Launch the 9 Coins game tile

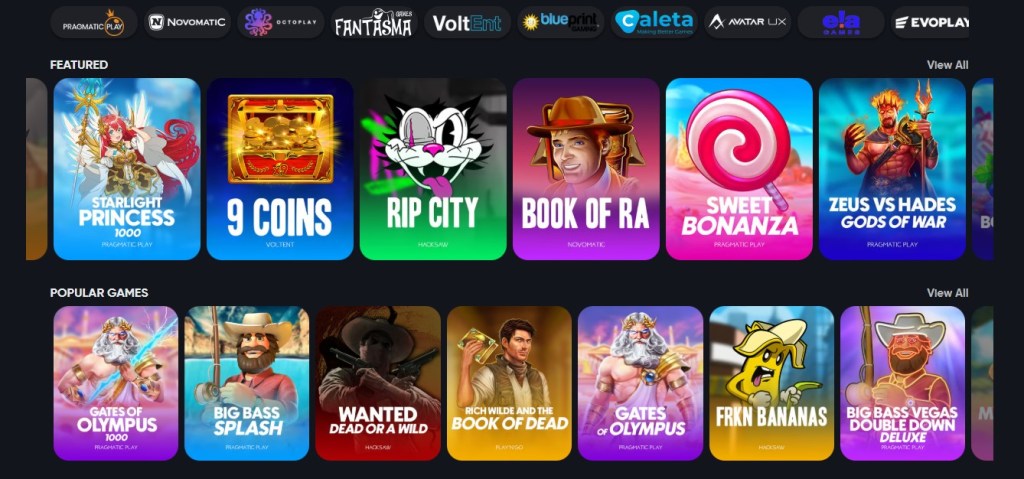(280, 169)
